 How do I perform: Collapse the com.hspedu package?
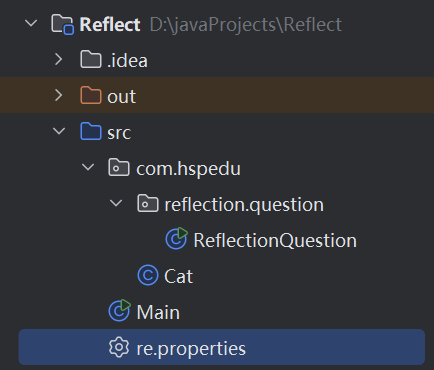pyautogui.click(x=88, y=167)
